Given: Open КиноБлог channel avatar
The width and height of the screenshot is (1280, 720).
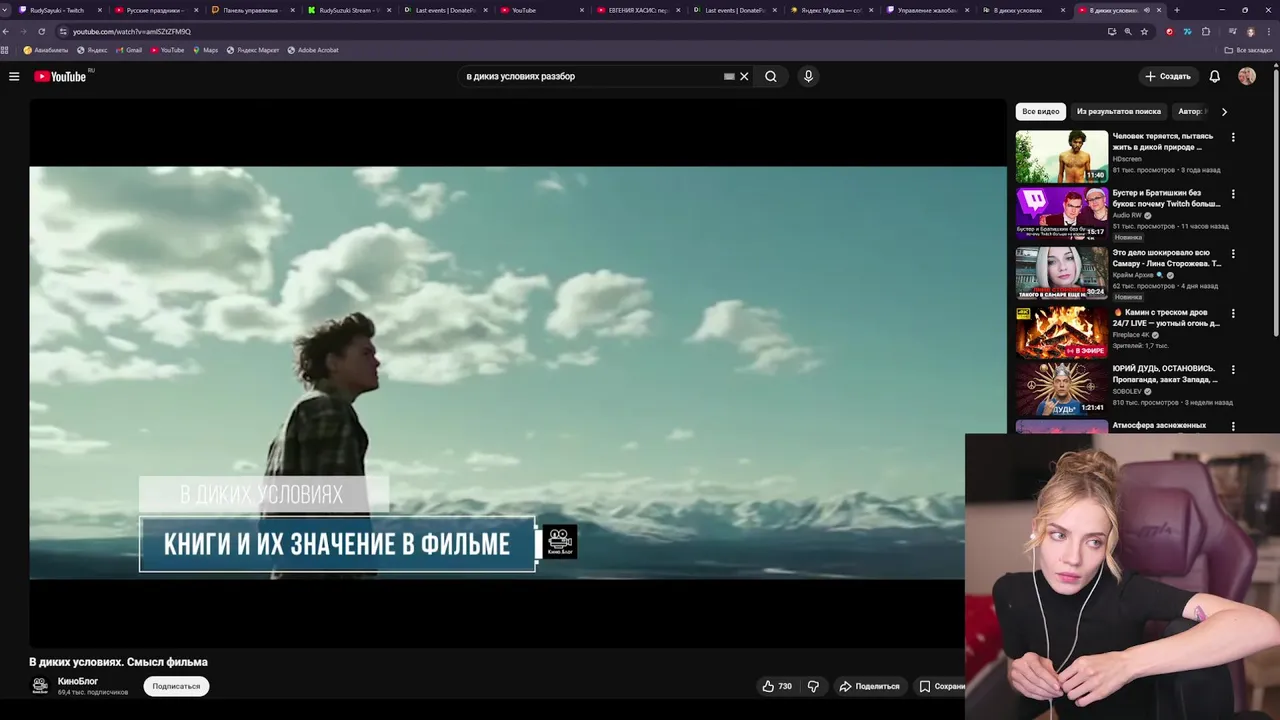Looking at the screenshot, I should click(x=40, y=686).
